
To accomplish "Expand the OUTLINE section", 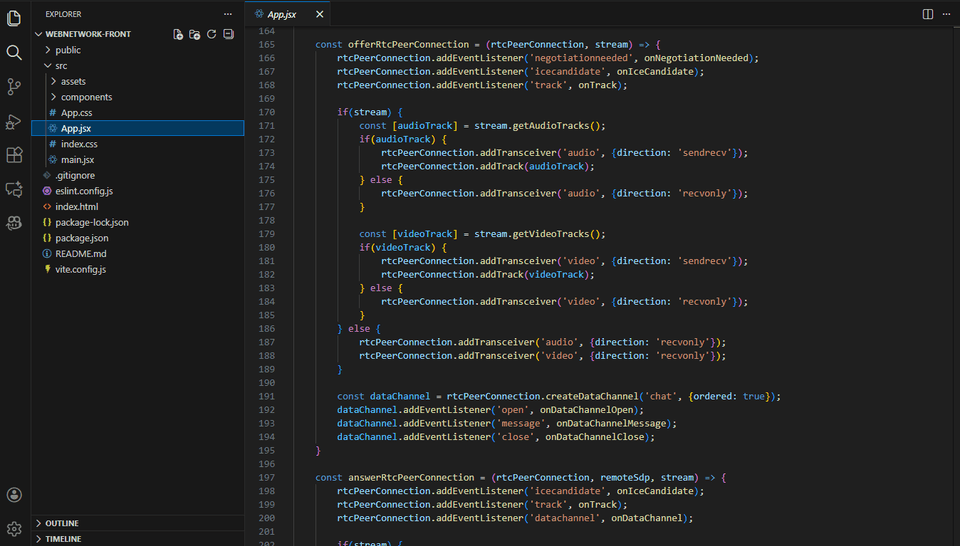I will point(62,523).
